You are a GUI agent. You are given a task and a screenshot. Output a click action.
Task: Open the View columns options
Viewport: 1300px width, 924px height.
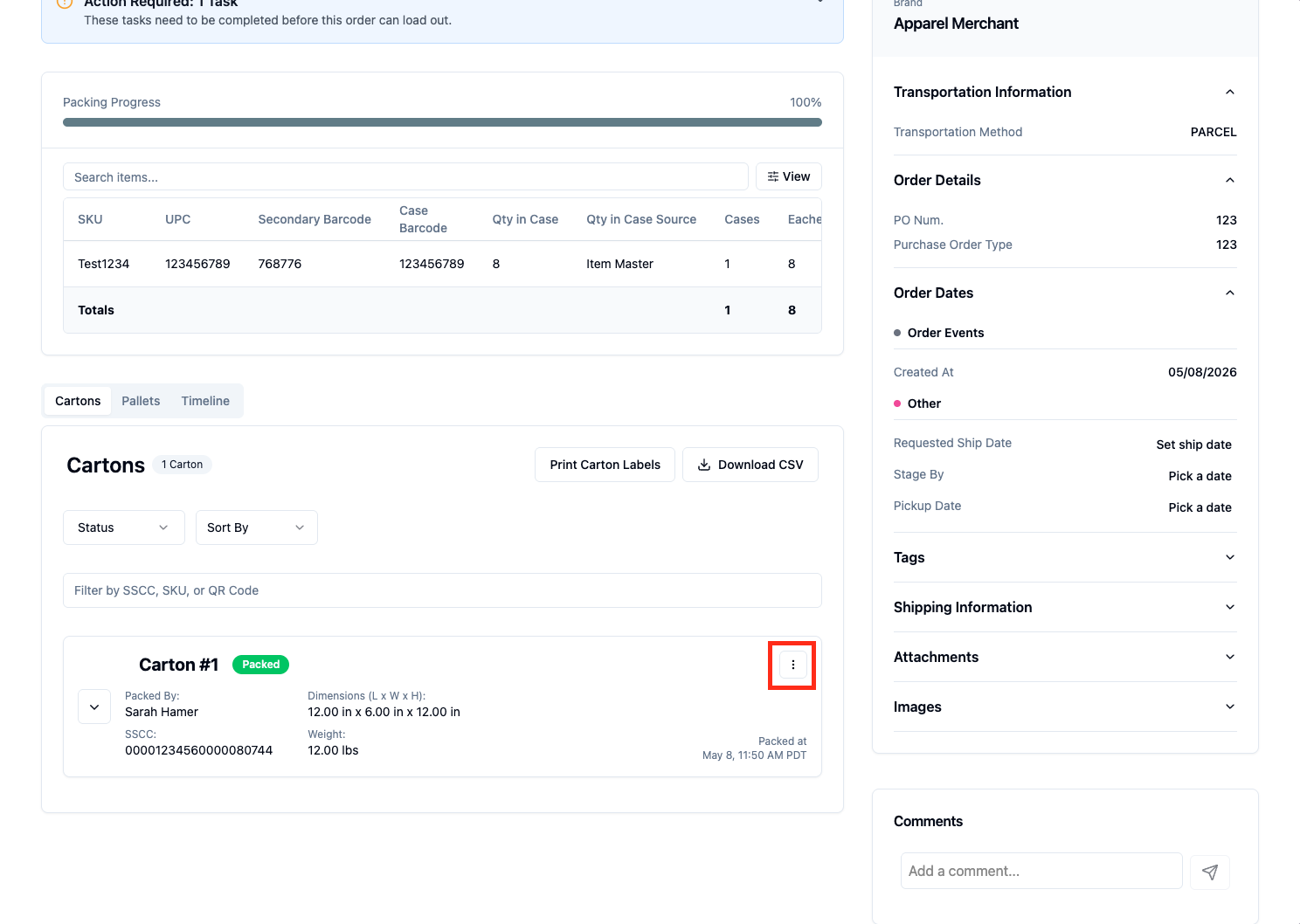789,176
